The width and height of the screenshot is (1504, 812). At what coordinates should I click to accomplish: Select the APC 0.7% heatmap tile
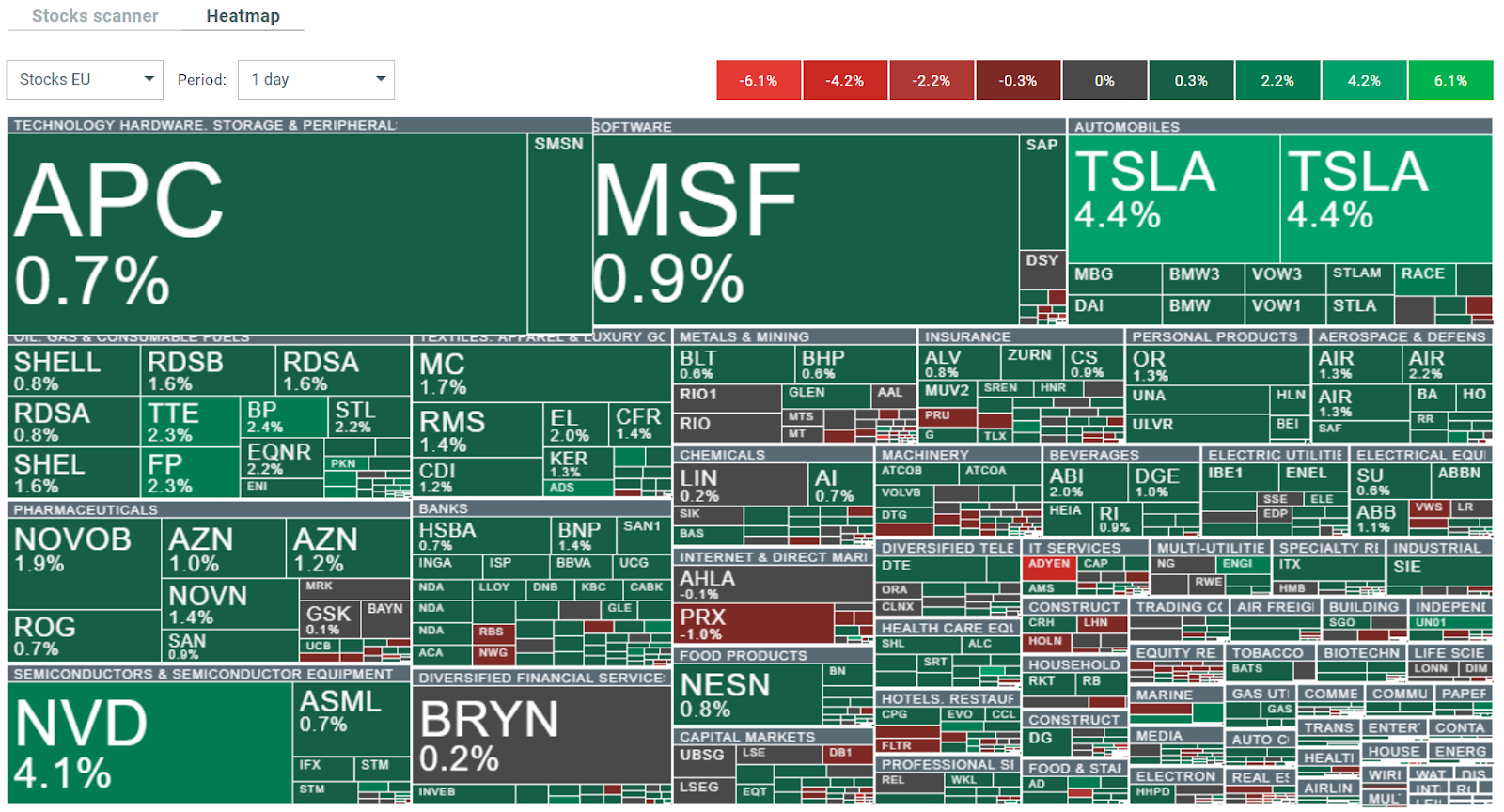tap(267, 233)
